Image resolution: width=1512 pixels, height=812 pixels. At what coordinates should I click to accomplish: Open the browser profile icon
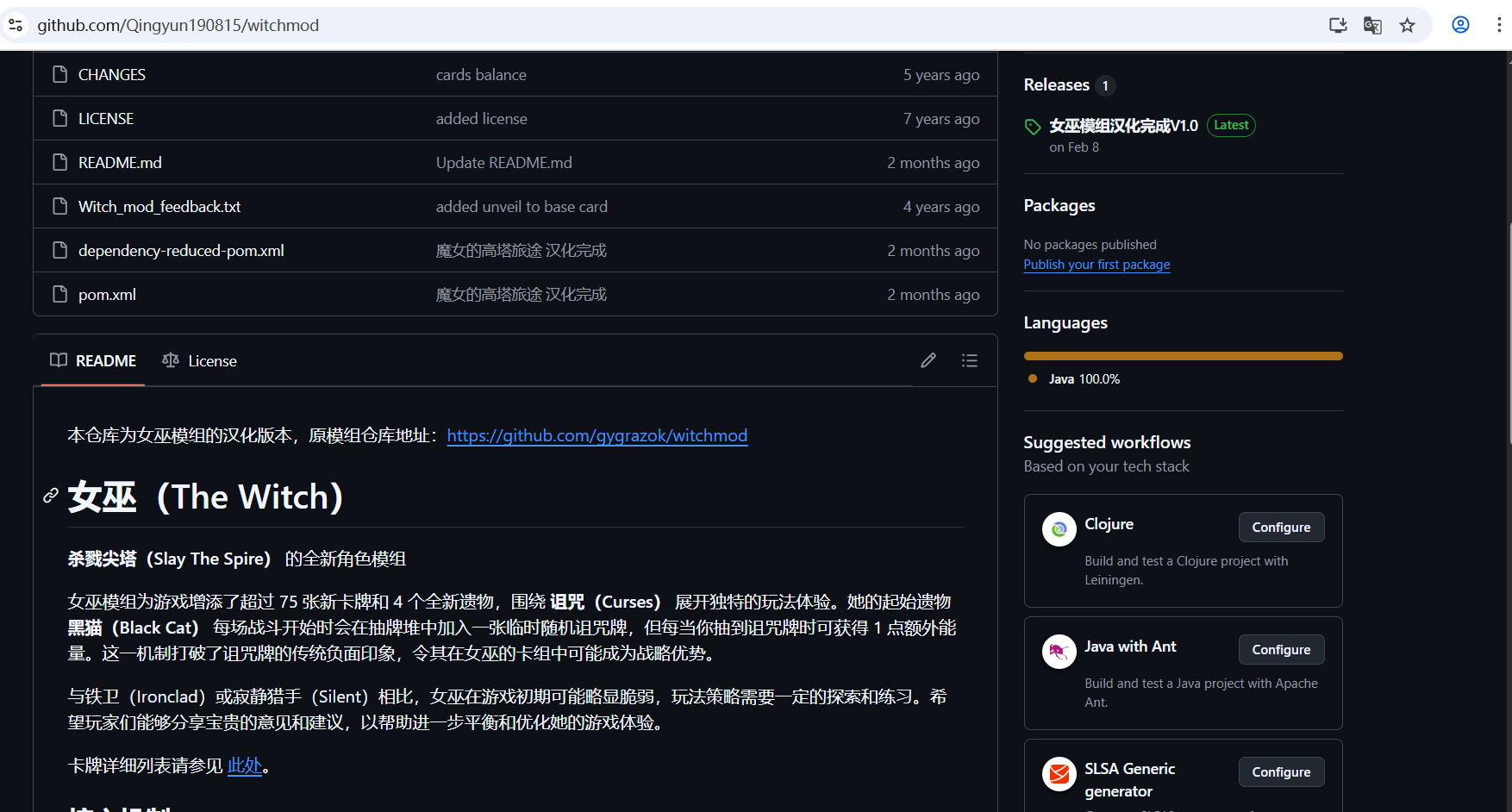[x=1460, y=25]
